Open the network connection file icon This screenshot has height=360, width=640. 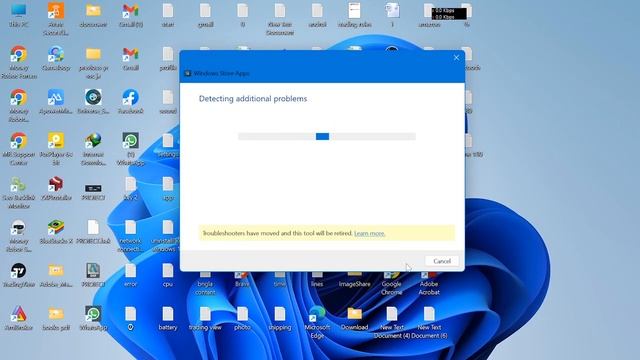pos(131,236)
